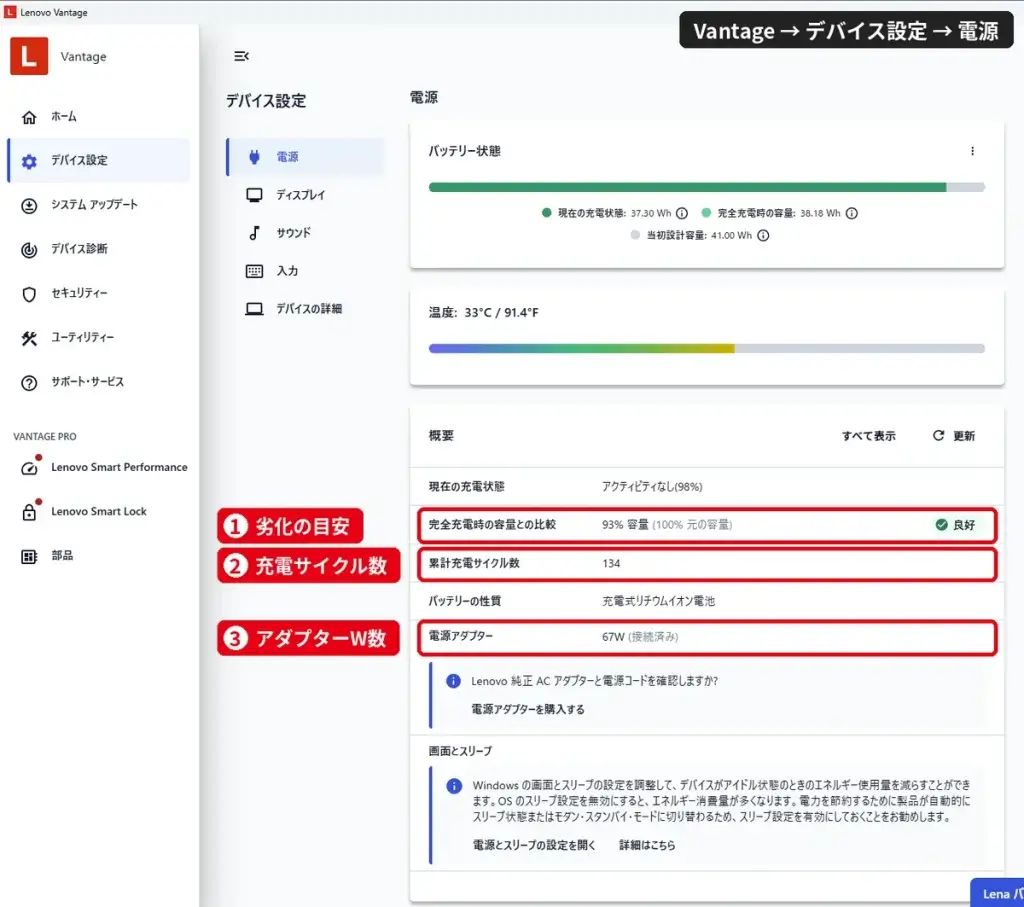This screenshot has width=1024, height=907.
Task: Click the 累計充電サイクル数 value 134
Action: (x=611, y=563)
